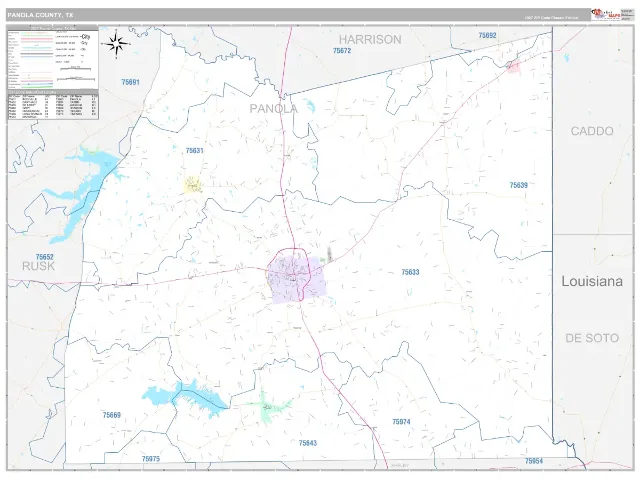Viewport: 640px width, 480px height.
Task: Click ZIP code label 75633
Action: [x=410, y=272]
